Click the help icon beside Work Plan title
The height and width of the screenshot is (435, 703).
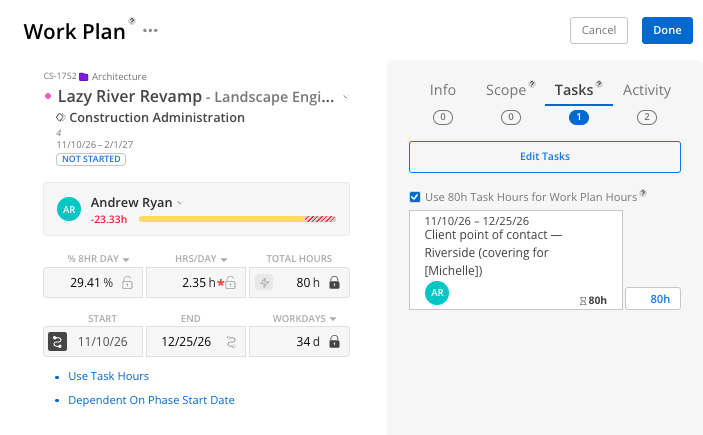(x=132, y=21)
